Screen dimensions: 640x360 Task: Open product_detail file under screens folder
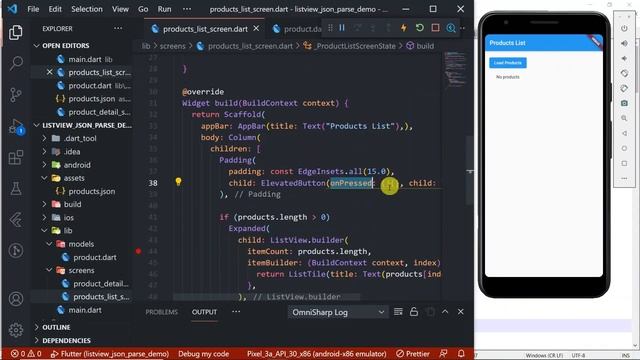[x=100, y=283]
